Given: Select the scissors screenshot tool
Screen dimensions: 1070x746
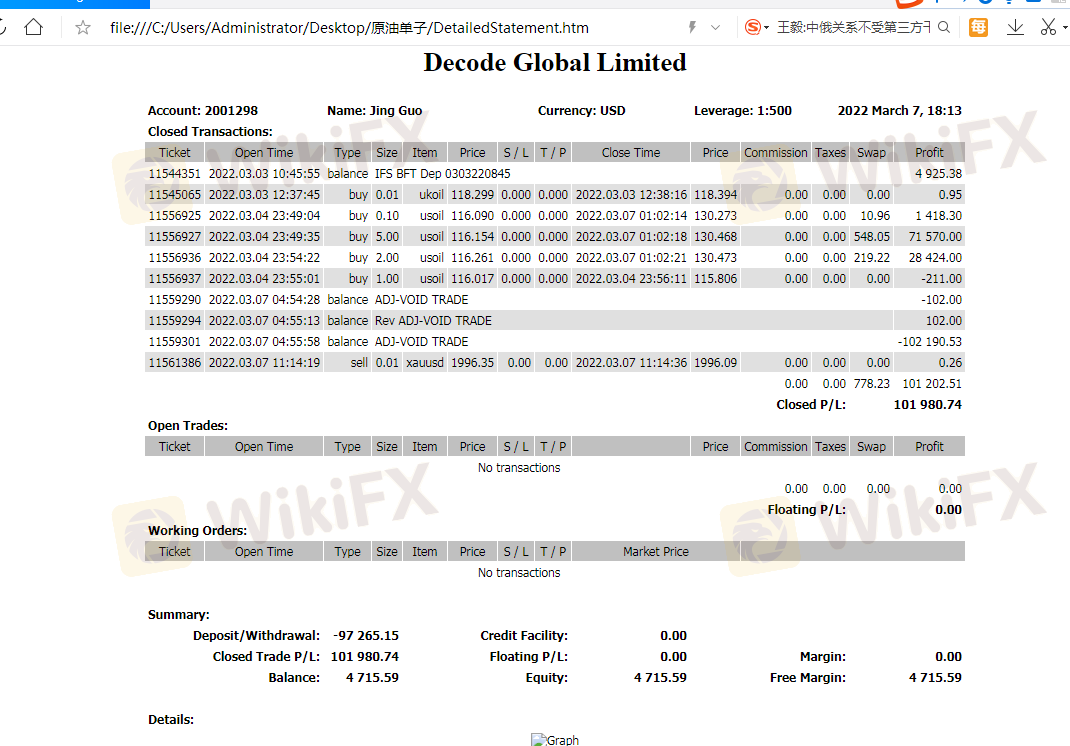Looking at the screenshot, I should coord(1048,27).
